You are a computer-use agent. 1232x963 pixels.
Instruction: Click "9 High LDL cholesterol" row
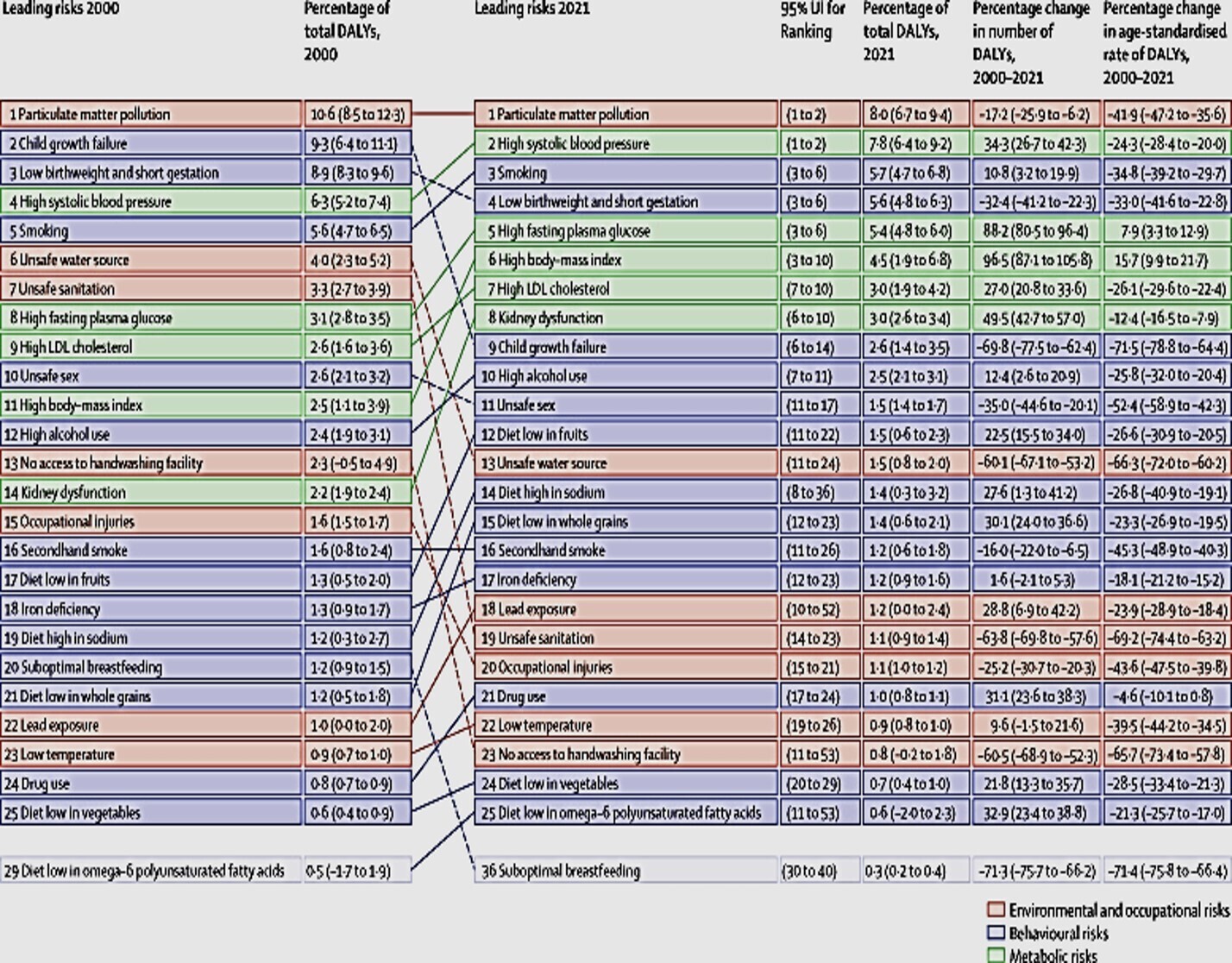click(x=151, y=347)
